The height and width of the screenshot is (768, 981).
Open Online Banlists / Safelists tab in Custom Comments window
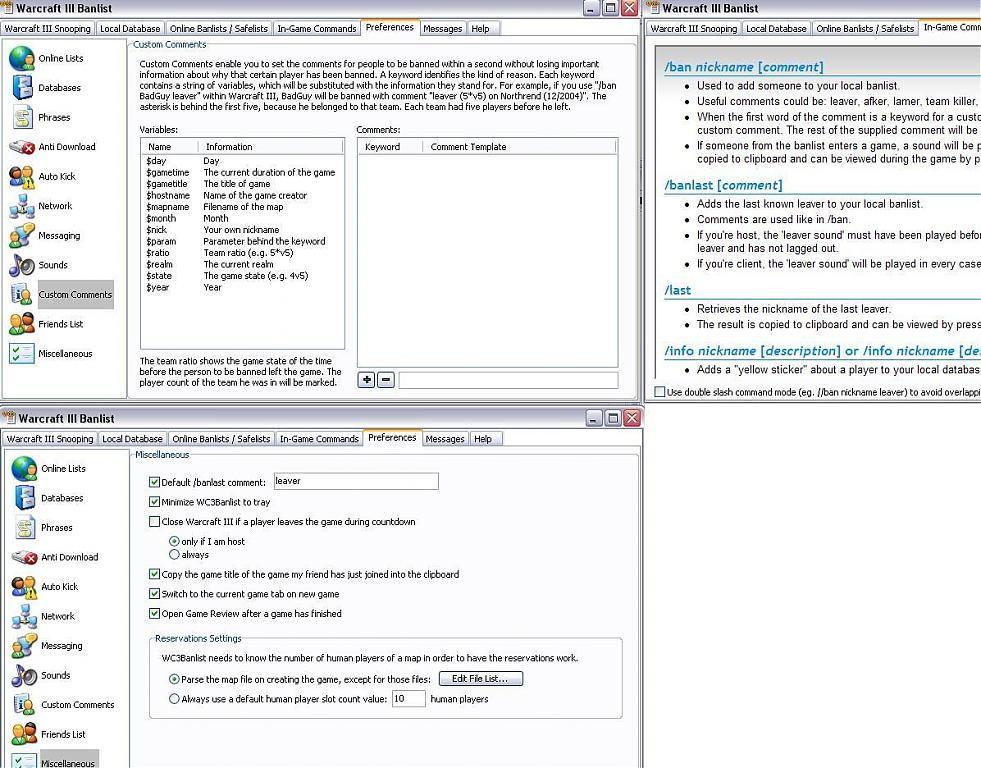(x=219, y=29)
